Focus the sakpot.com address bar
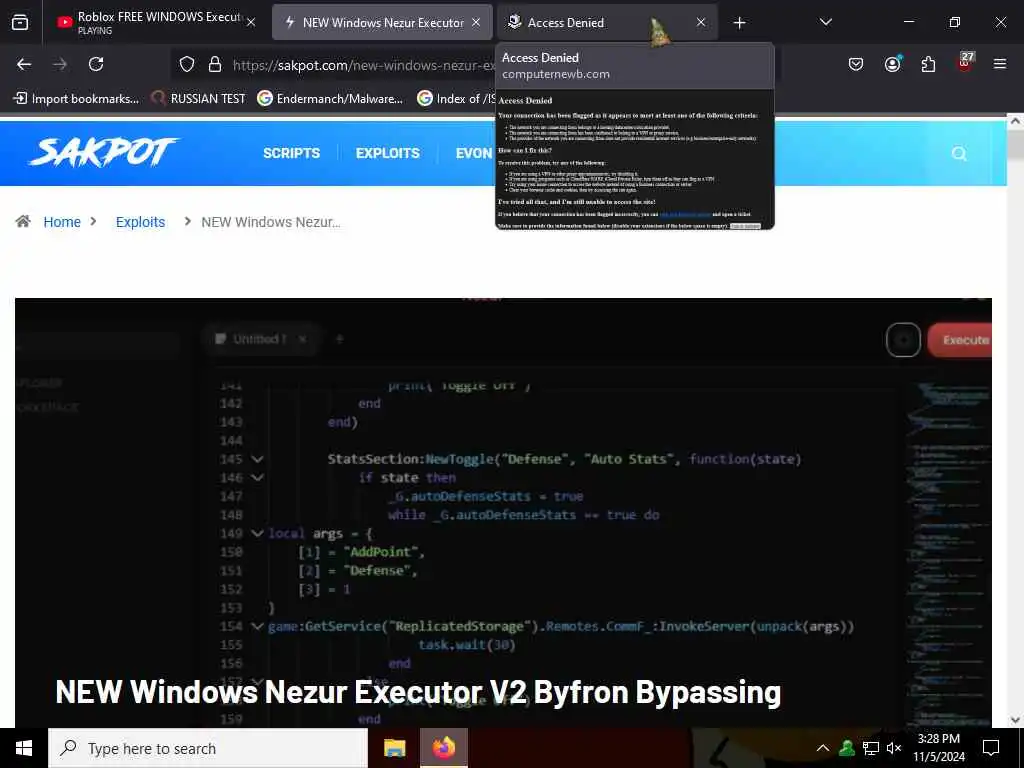This screenshot has height=768, width=1024. tap(362, 65)
